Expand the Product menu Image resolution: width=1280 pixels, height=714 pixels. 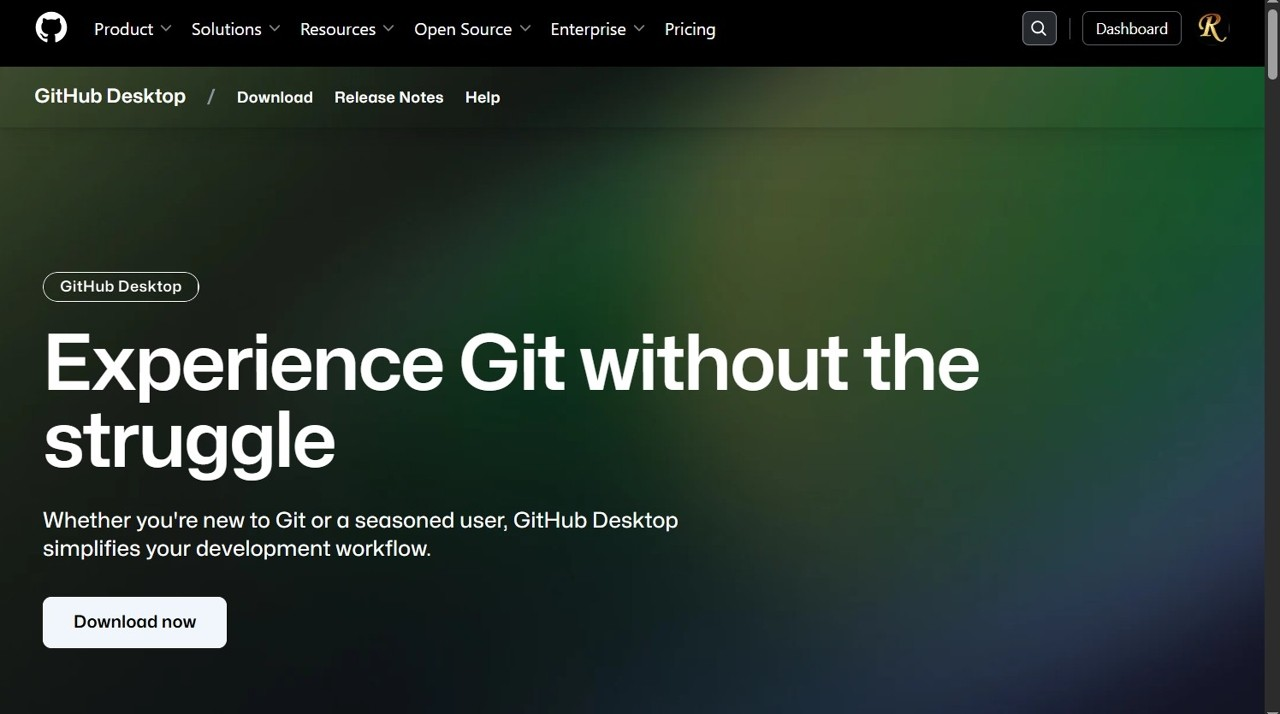click(133, 29)
